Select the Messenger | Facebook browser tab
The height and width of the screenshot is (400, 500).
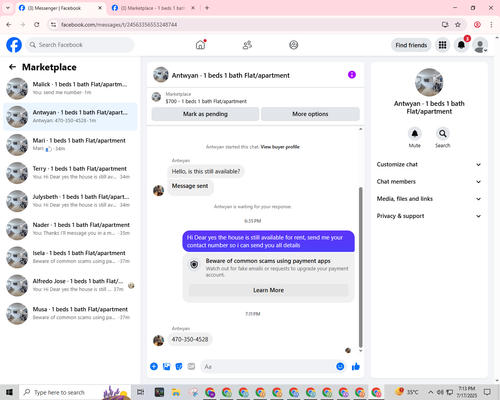(x=60, y=8)
